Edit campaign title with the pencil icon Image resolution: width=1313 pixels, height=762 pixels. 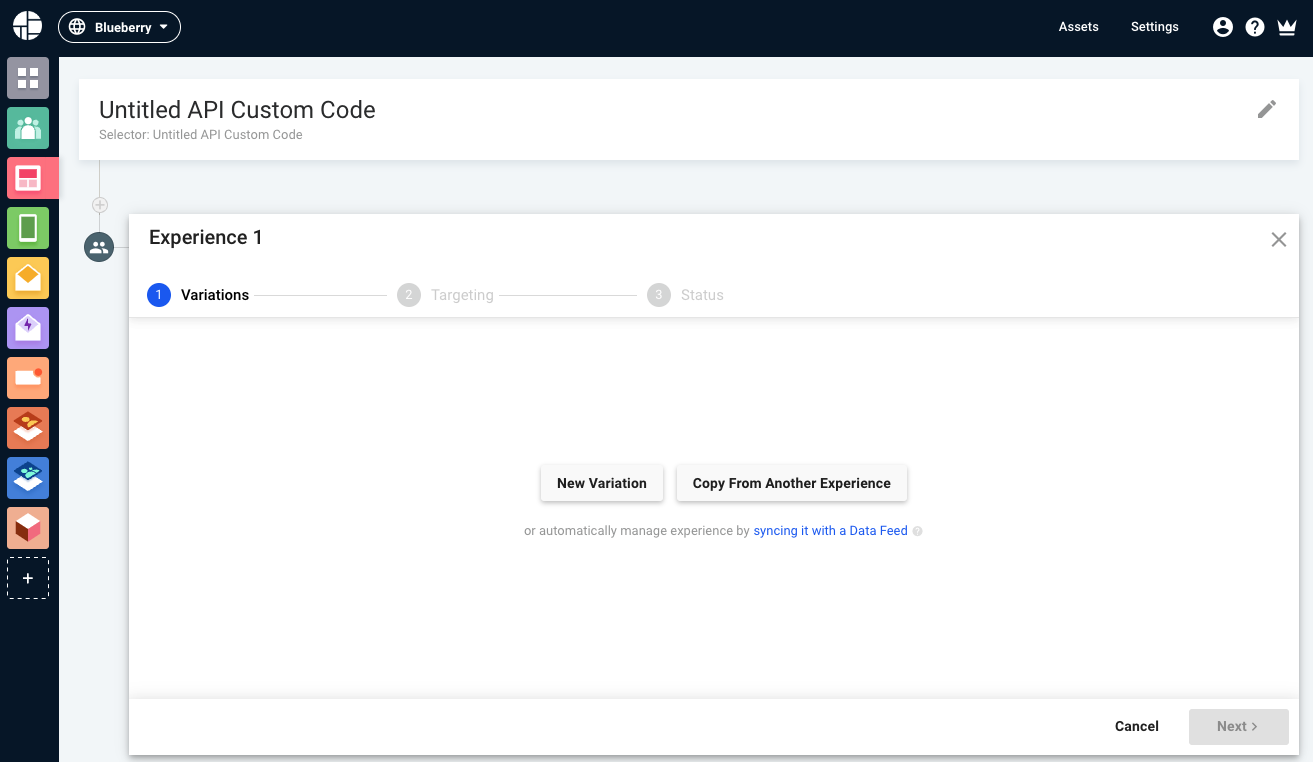(x=1266, y=109)
